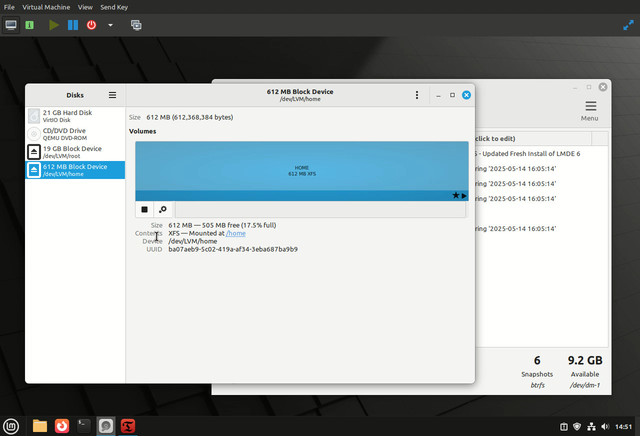Image resolution: width=640 pixels, height=436 pixels.
Task: Maximize the Disks window
Action: (452, 95)
